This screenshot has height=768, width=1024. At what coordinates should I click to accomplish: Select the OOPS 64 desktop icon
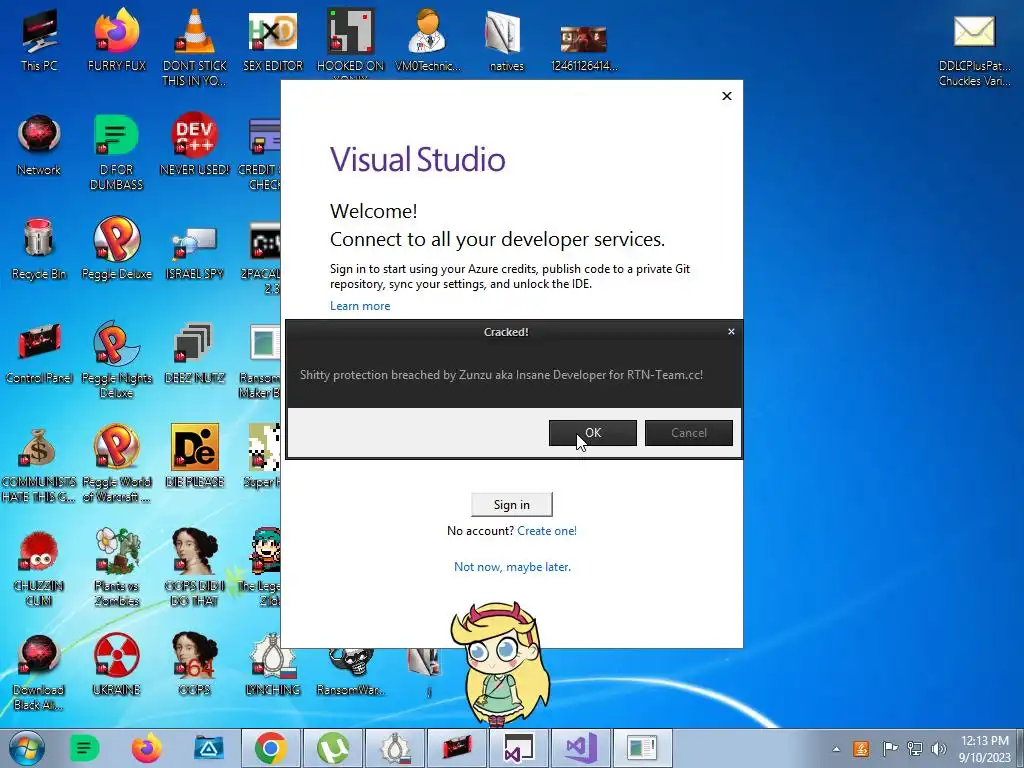(x=195, y=665)
